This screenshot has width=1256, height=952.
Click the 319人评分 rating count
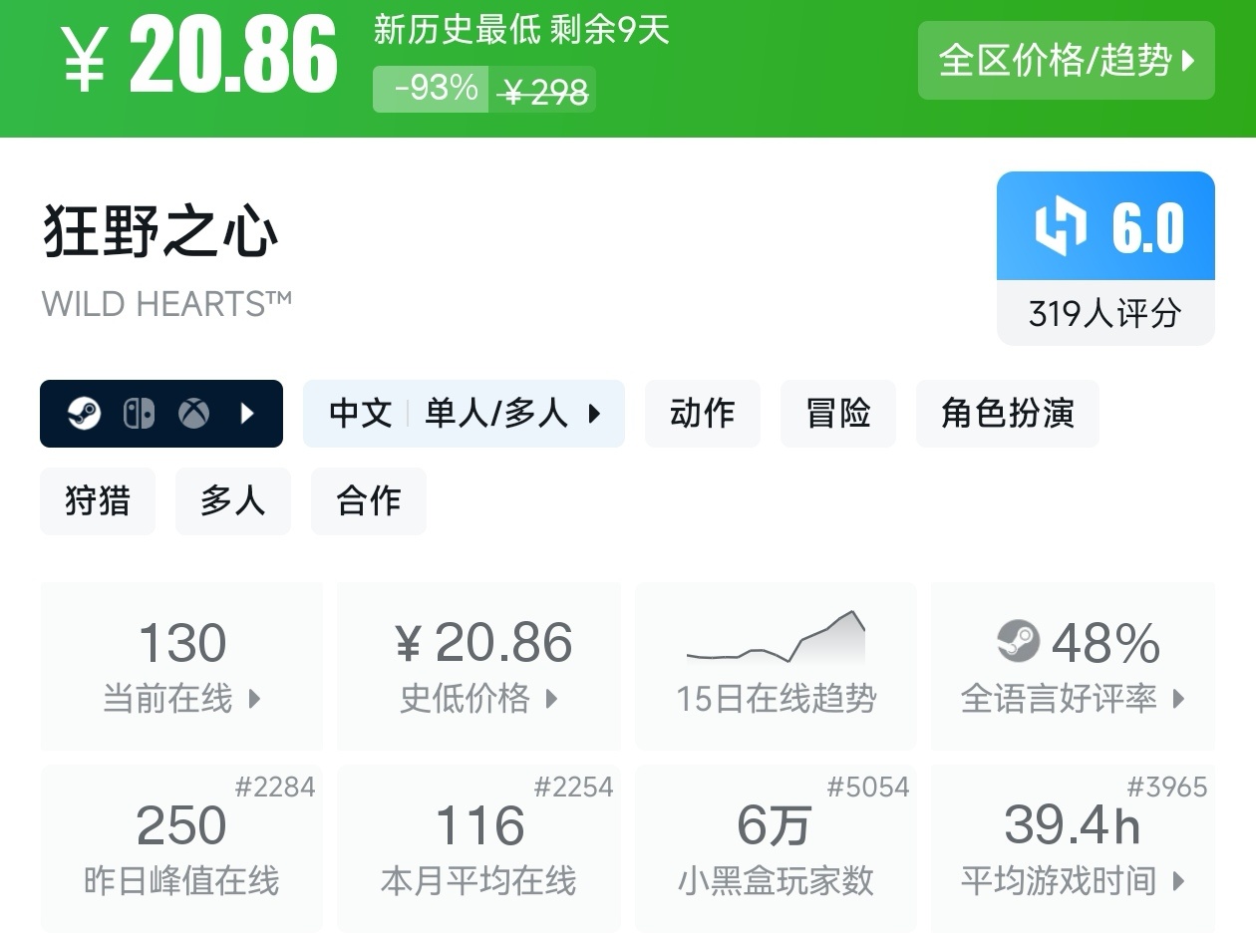click(x=1105, y=313)
